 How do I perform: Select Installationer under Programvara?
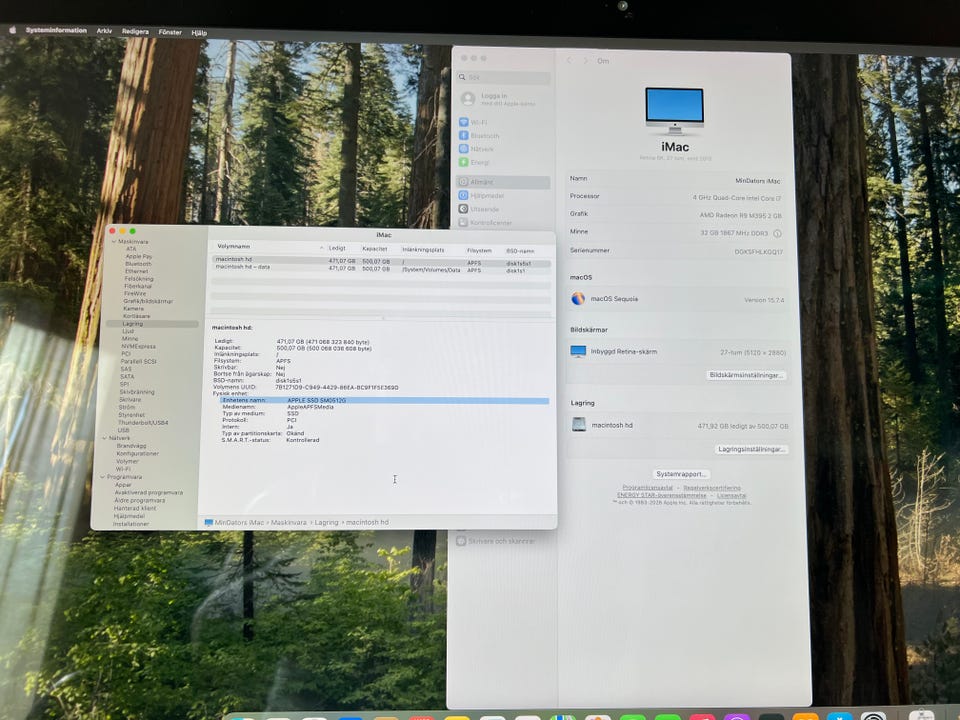pos(131,524)
